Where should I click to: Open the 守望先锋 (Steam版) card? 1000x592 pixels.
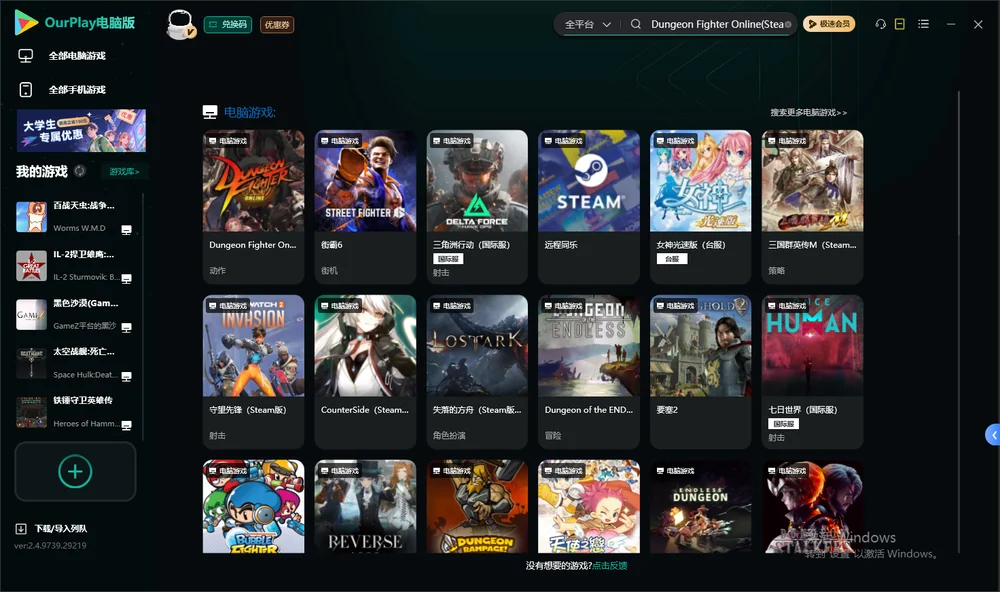254,372
